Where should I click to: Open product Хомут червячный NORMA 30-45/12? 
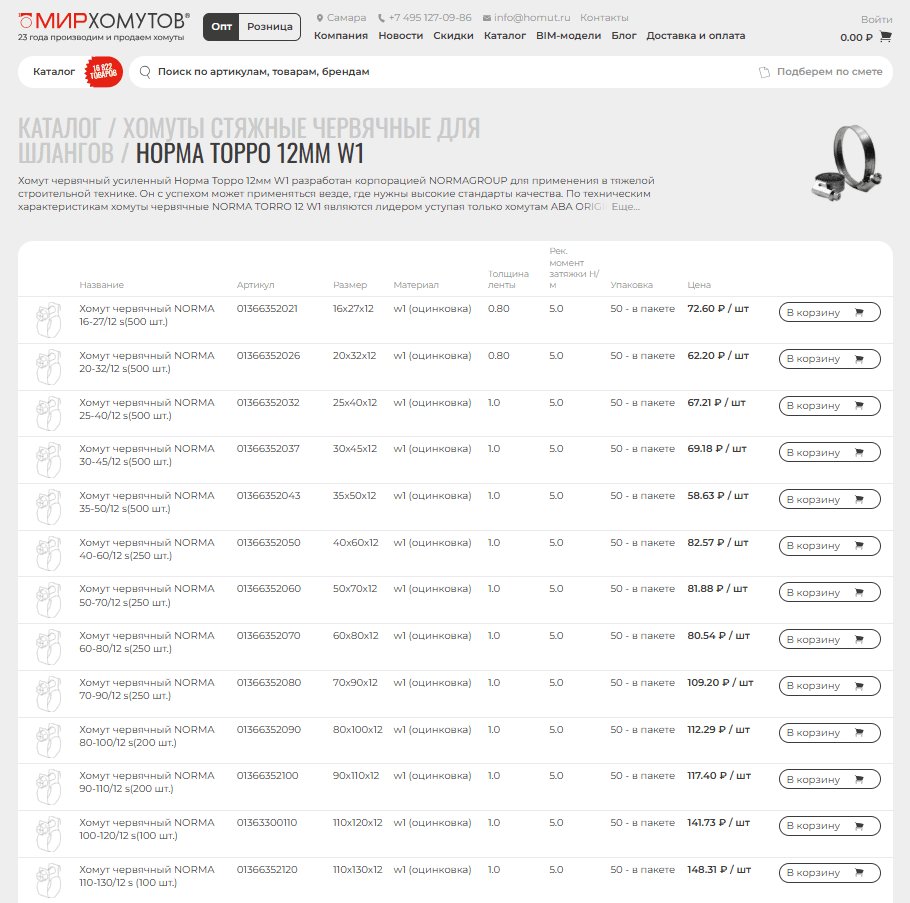click(x=147, y=456)
